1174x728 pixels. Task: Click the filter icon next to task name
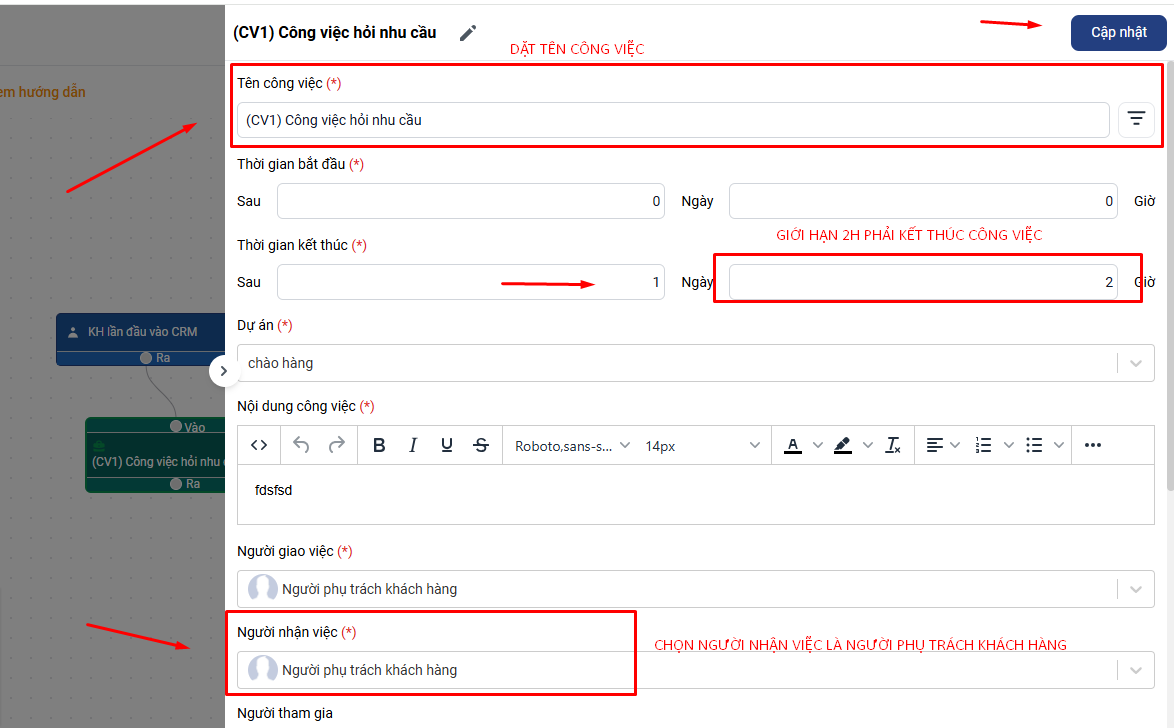tap(1136, 120)
